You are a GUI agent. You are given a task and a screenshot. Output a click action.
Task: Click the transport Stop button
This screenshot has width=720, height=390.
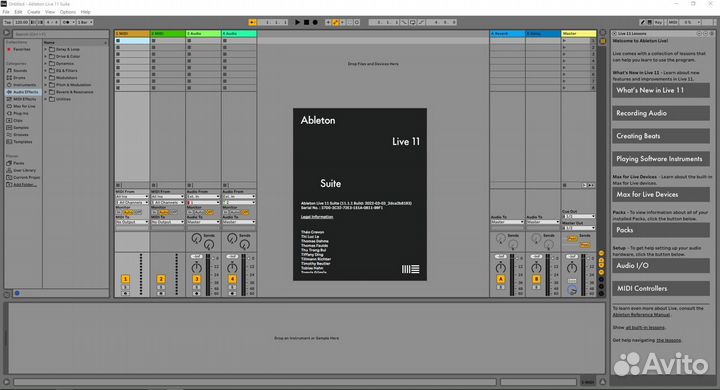pyautogui.click(x=306, y=22)
